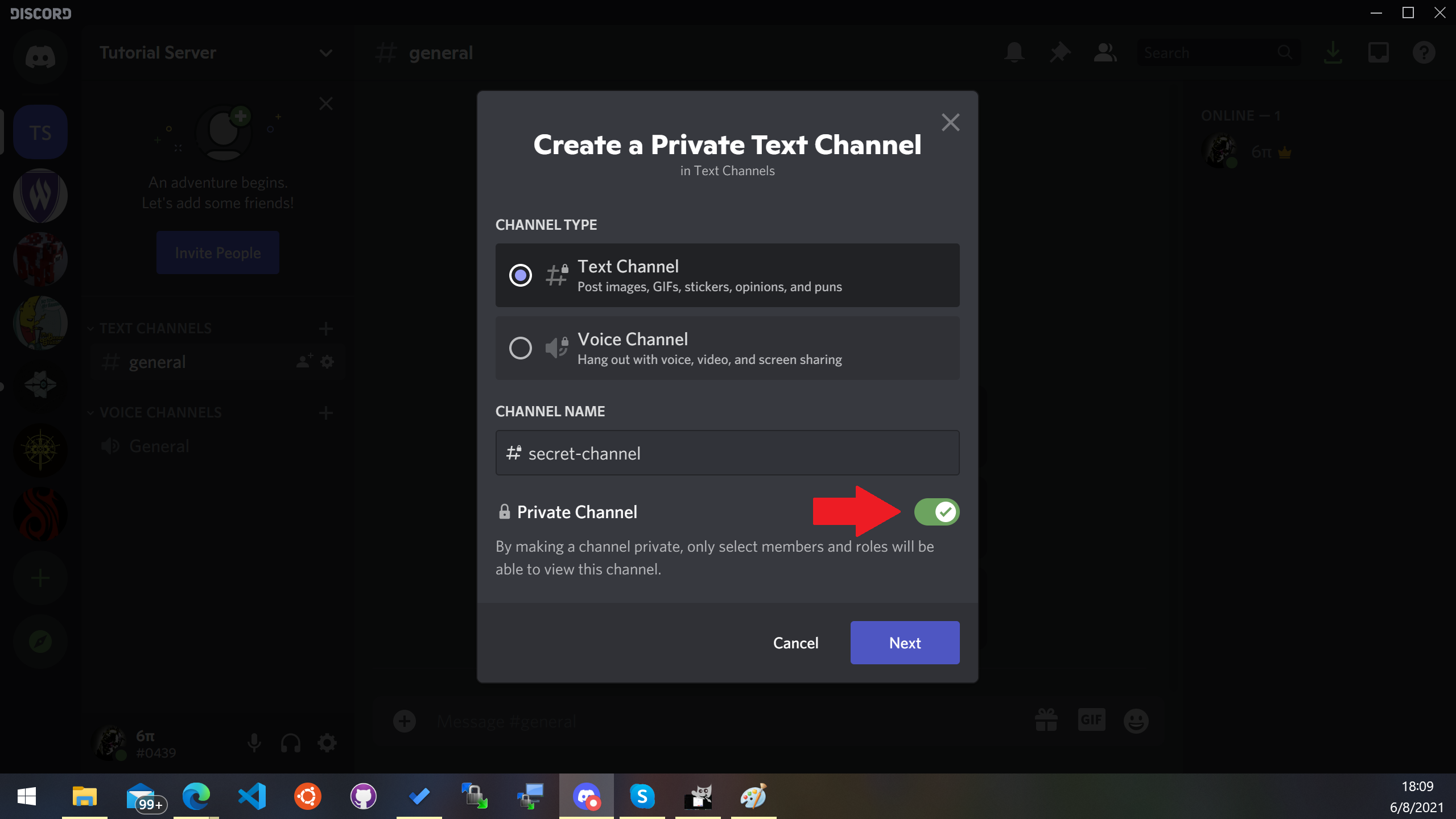Open Microsoft Edge from the taskbar

[196, 796]
